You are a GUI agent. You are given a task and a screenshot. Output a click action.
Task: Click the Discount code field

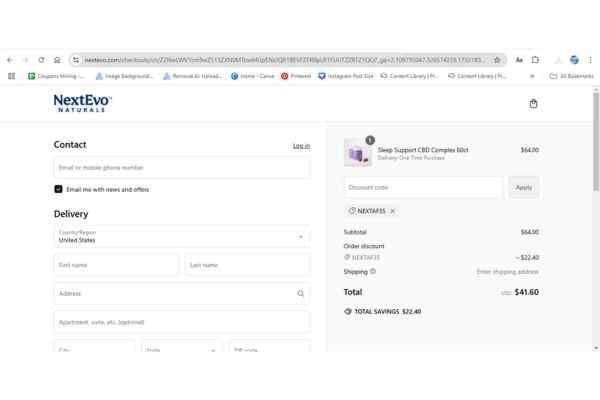tap(424, 188)
